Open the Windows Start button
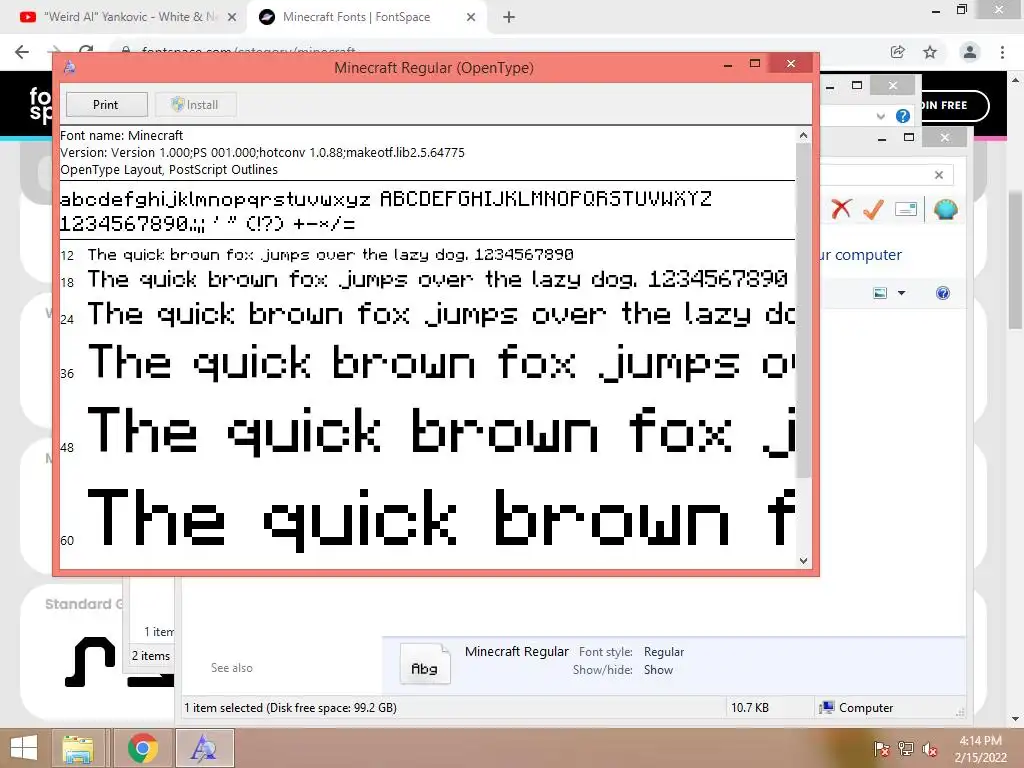This screenshot has width=1024, height=768. (24, 748)
